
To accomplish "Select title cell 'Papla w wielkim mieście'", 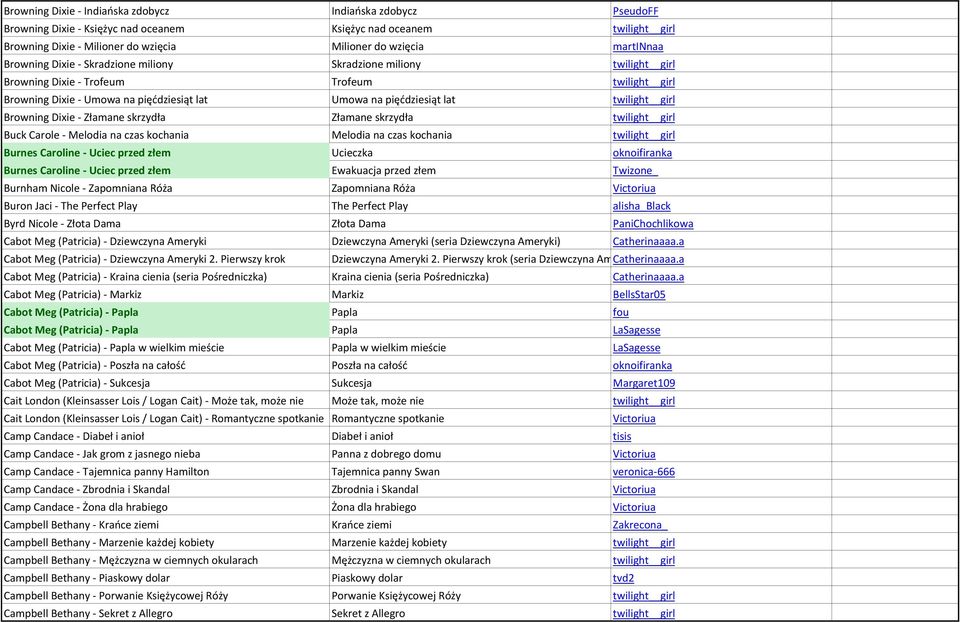I will coord(470,348).
